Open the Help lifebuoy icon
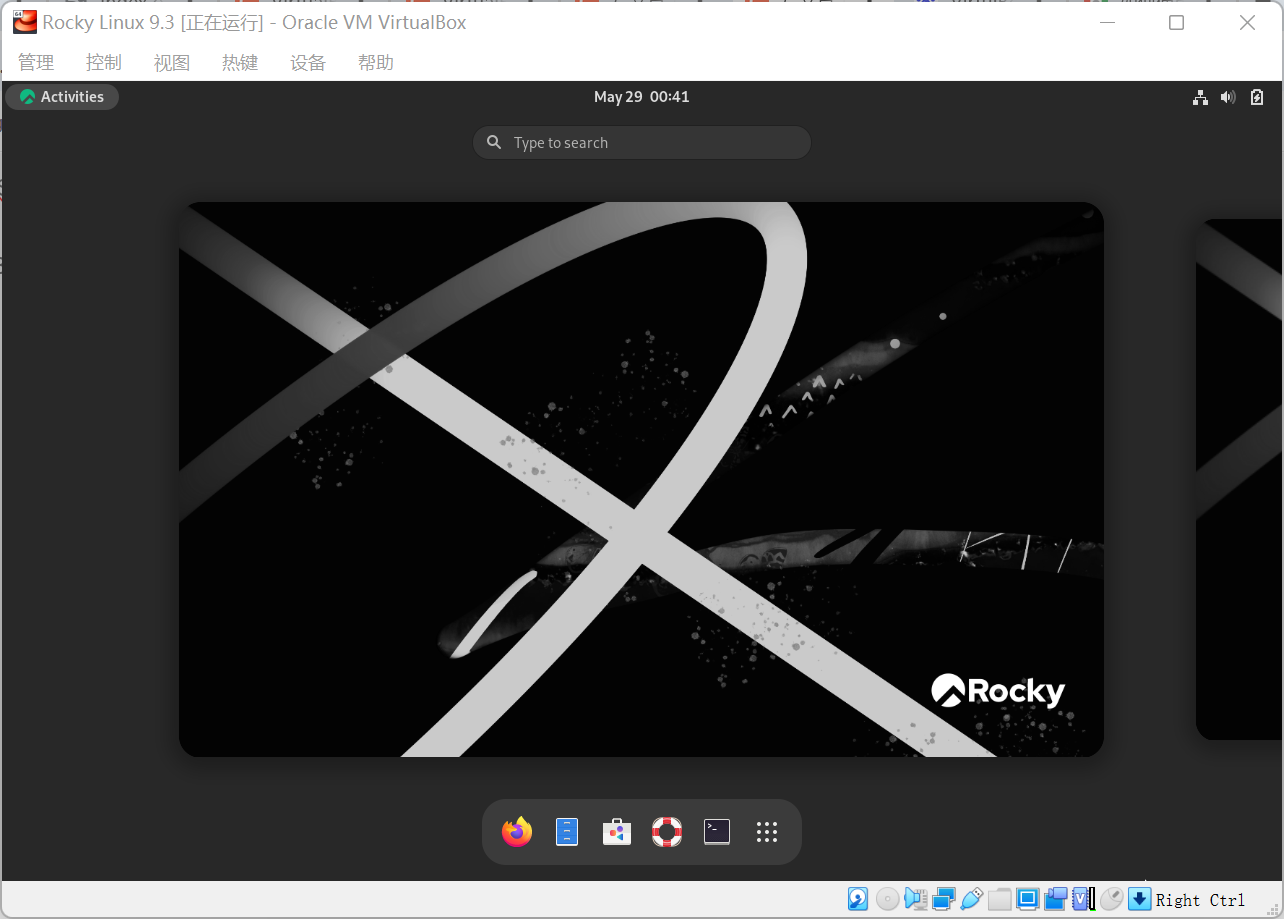This screenshot has height=919, width=1284. [667, 832]
